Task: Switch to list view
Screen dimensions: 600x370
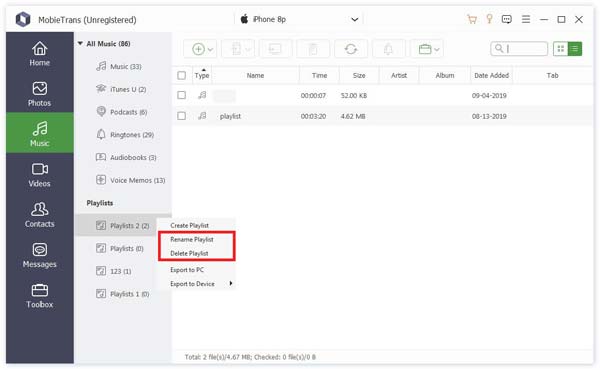Action: pyautogui.click(x=575, y=49)
